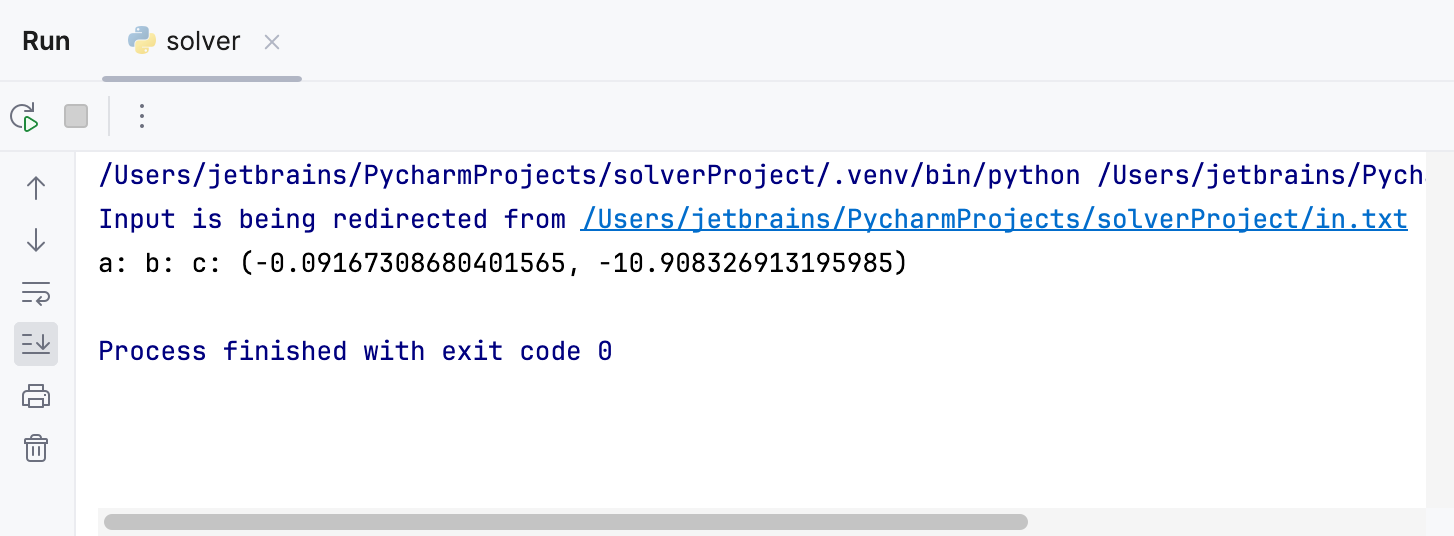Click the horizontal scrollbar thumb
The width and height of the screenshot is (1454, 536).
(x=565, y=521)
